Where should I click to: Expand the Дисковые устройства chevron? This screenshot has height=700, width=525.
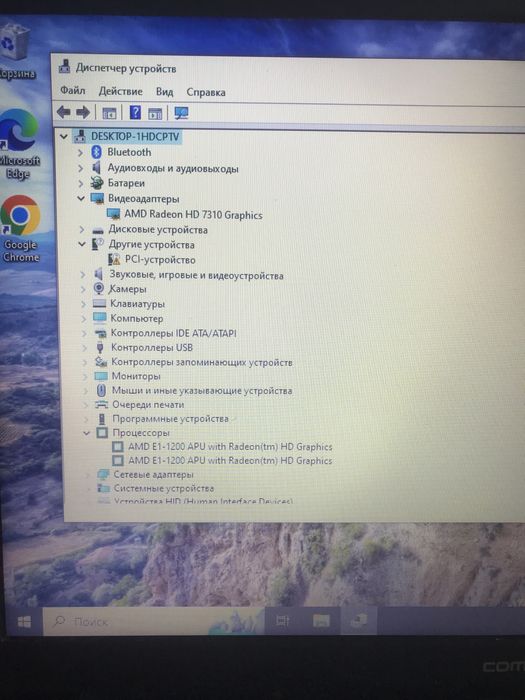(x=82, y=229)
